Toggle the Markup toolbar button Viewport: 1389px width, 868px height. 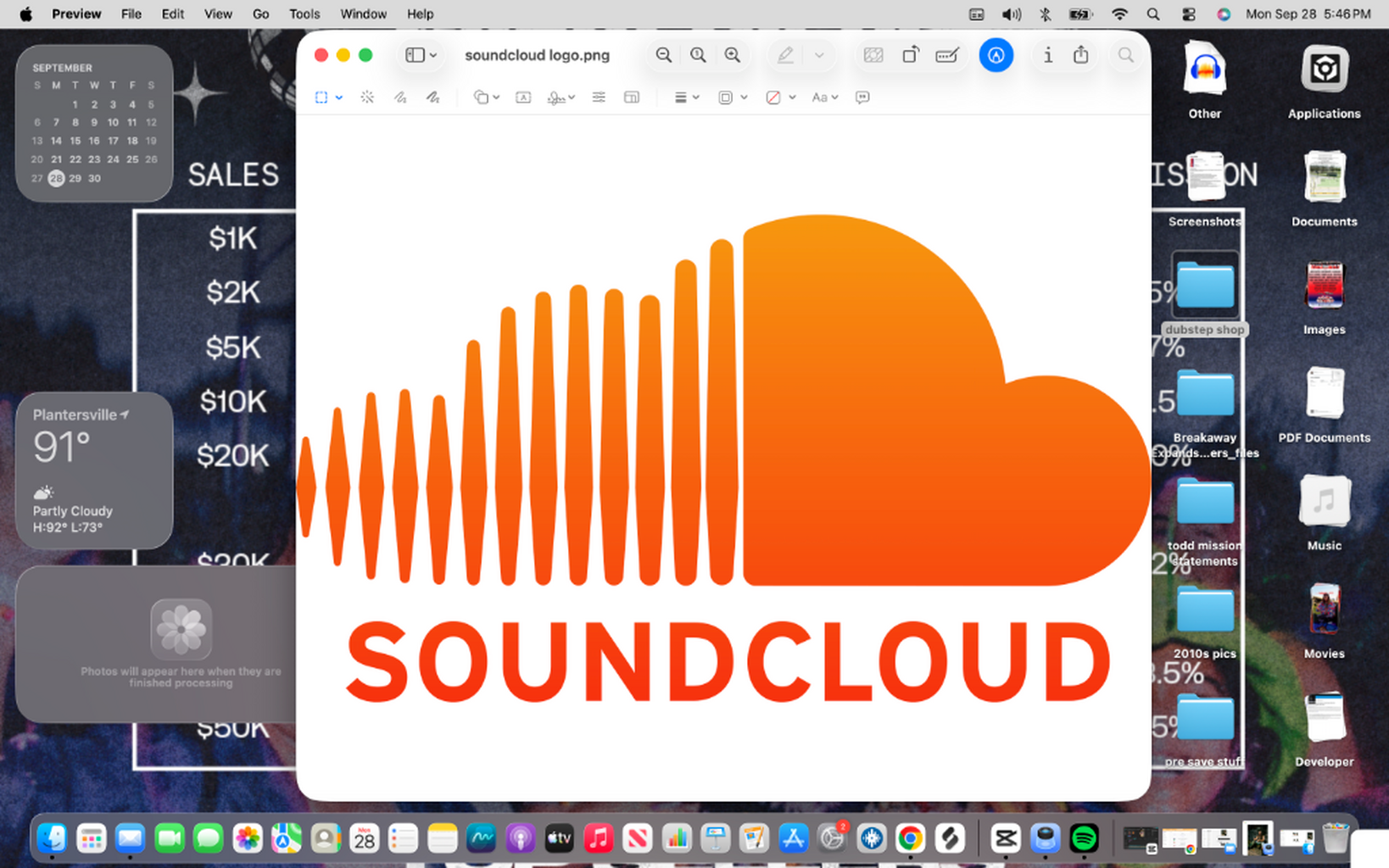click(996, 55)
